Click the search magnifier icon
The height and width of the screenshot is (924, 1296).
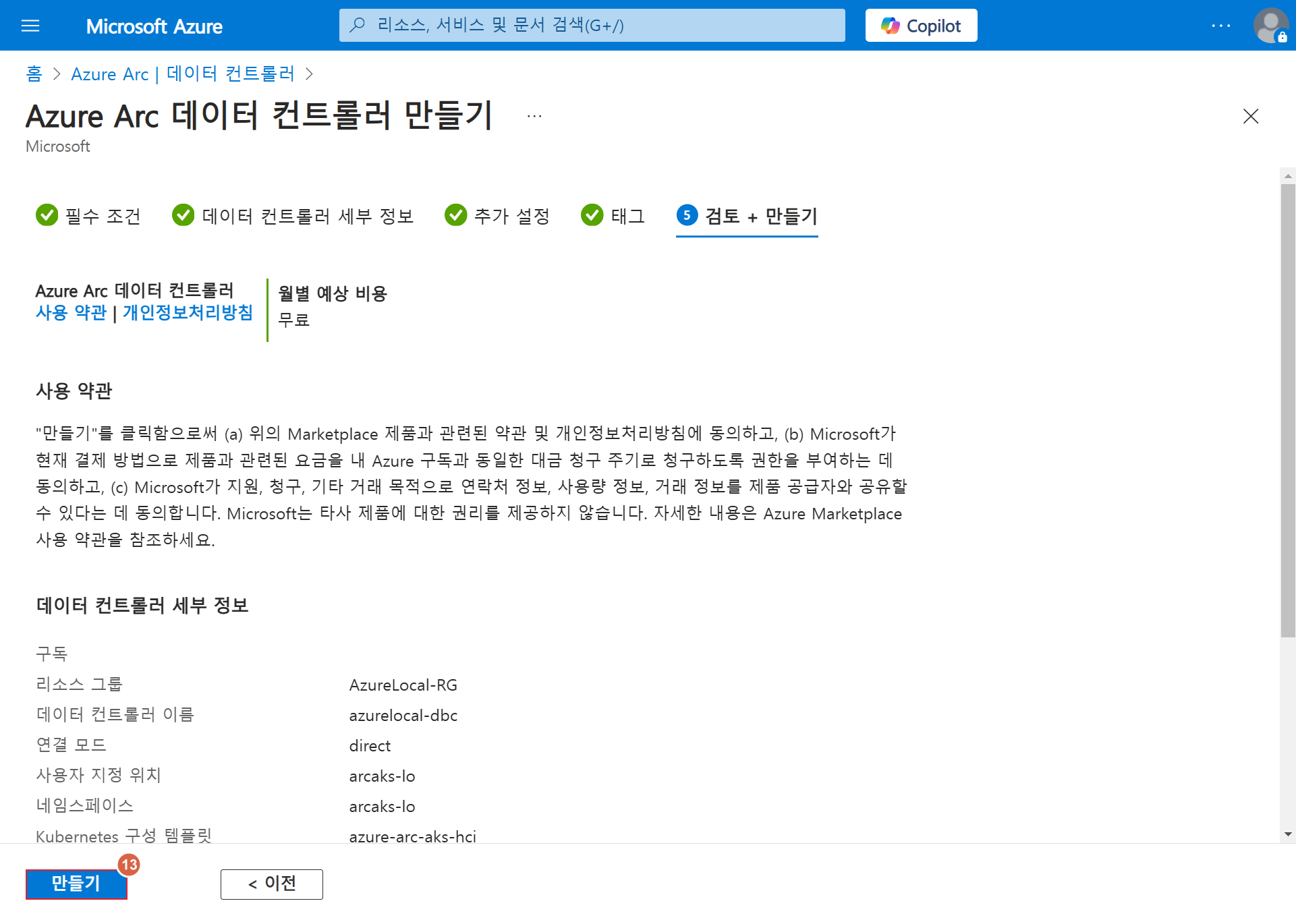pyautogui.click(x=358, y=26)
